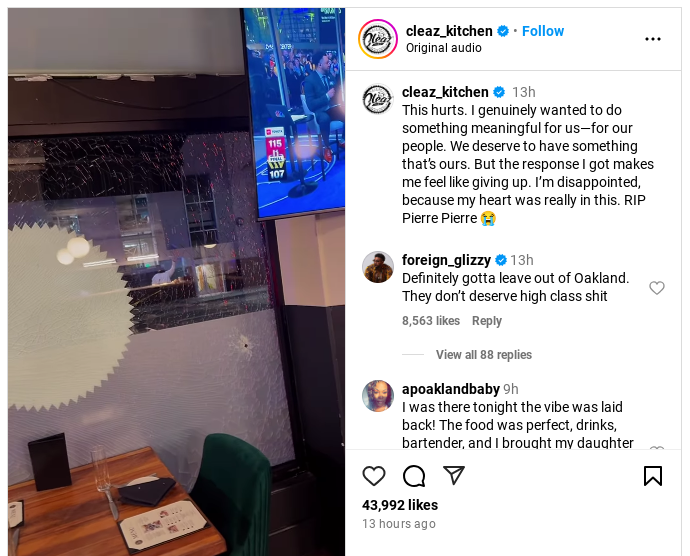
Task: Follow the cleaz_kitchen account
Action: point(543,31)
